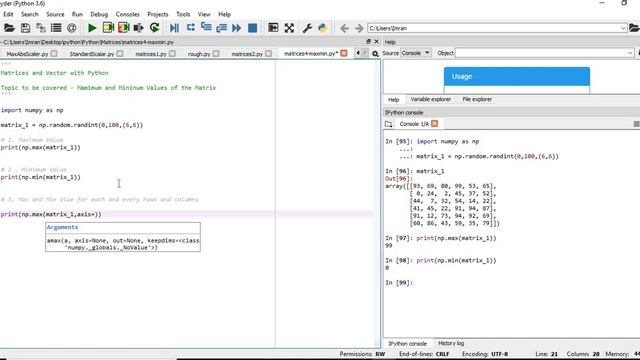Switch to File explorer tab

tap(477, 99)
